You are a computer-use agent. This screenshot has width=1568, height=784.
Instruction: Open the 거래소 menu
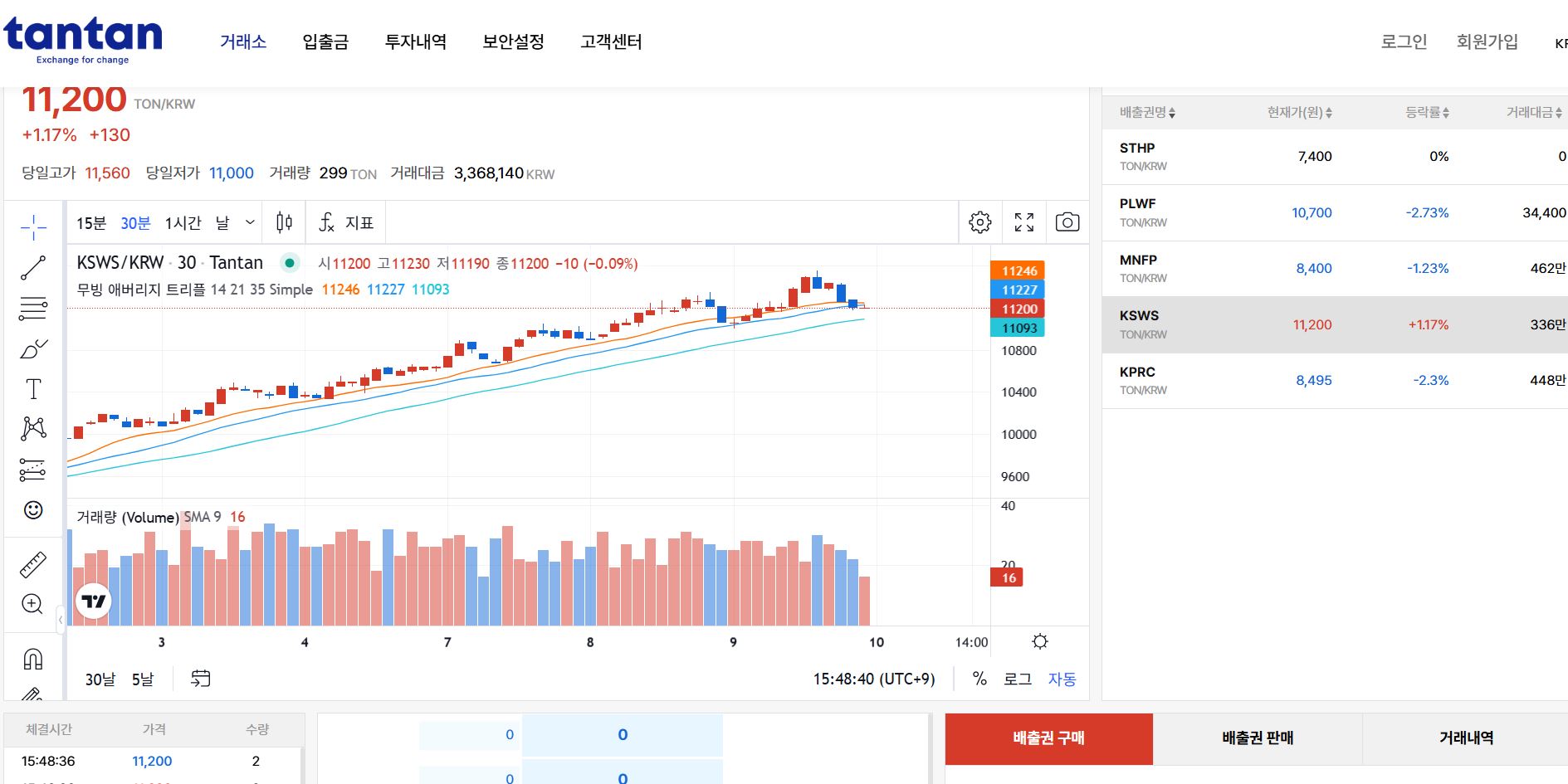[243, 41]
